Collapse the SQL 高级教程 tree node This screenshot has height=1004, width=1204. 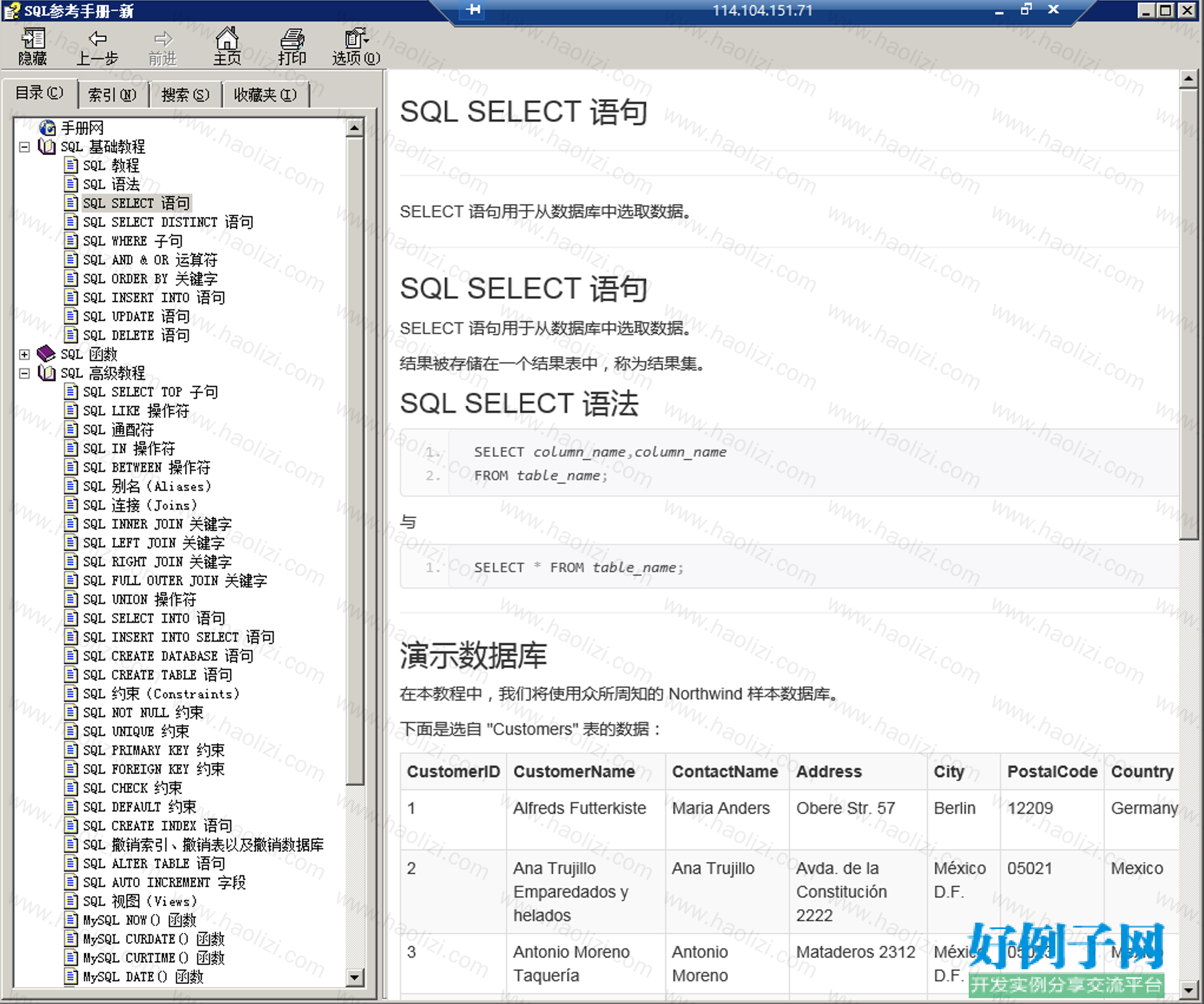click(x=24, y=373)
